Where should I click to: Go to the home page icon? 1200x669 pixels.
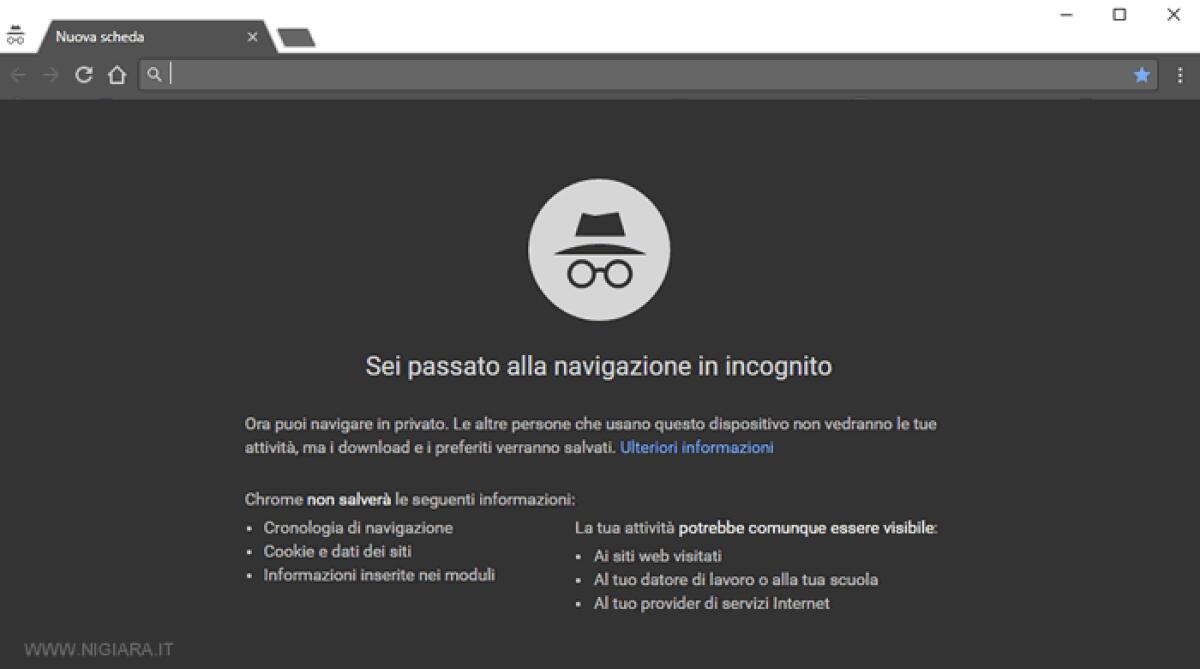coord(117,75)
